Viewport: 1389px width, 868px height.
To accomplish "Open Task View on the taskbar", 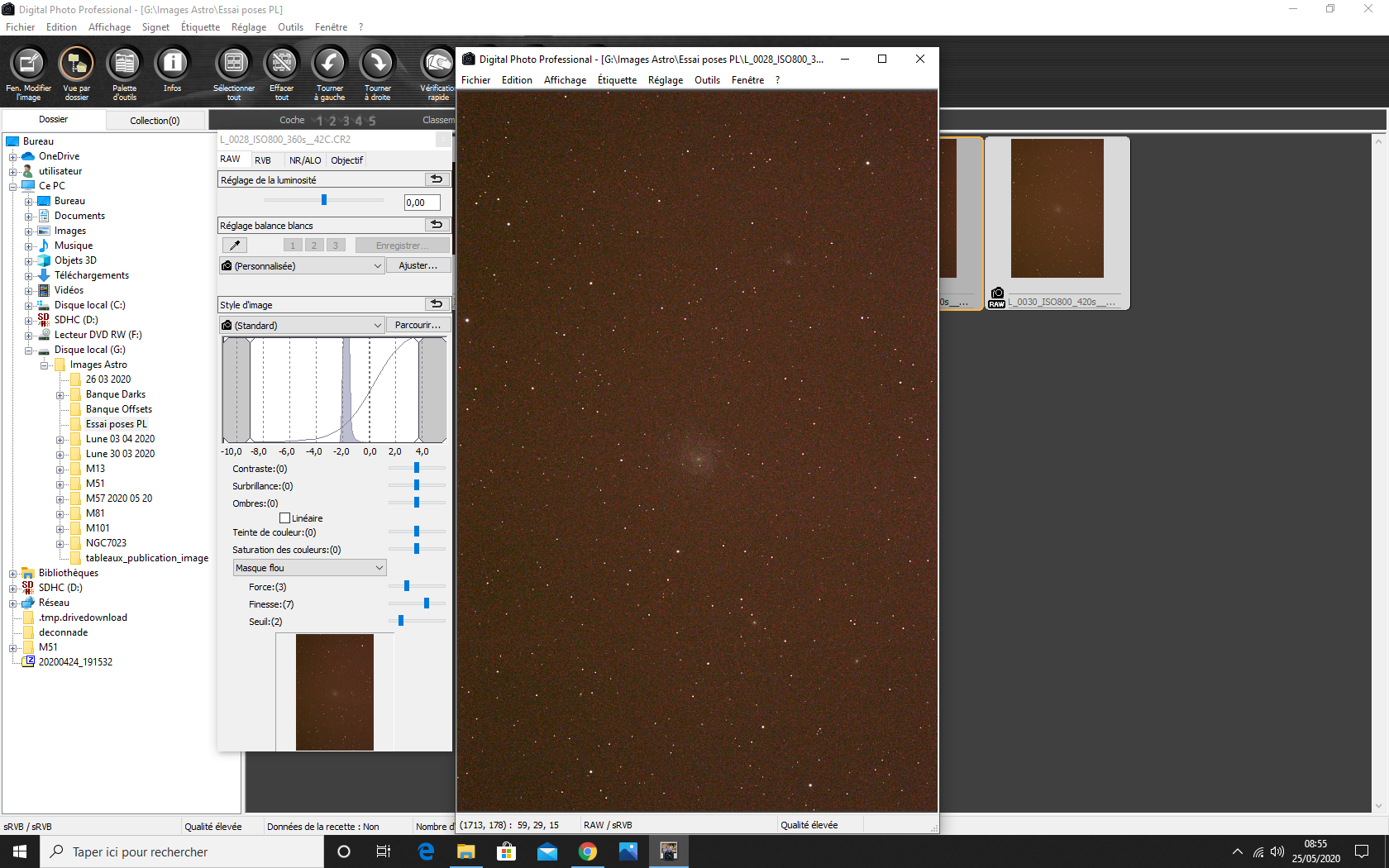I will point(384,851).
